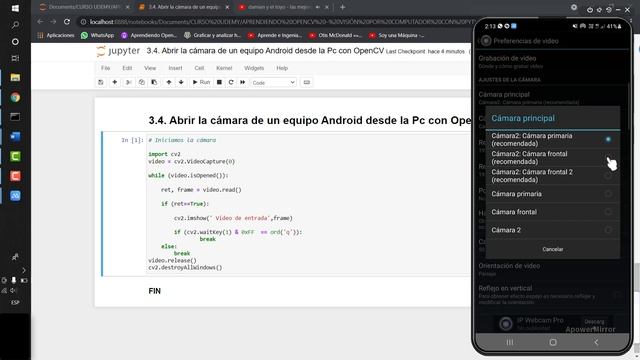Click the Jupyter save and checkpoint icon
Viewport: 640px width, 360px height.
[101, 82]
